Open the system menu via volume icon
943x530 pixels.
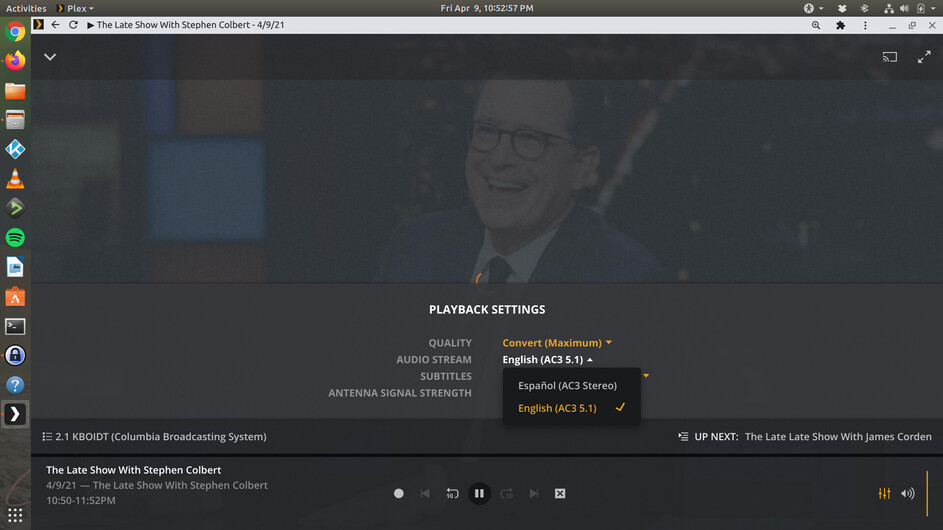point(905,8)
